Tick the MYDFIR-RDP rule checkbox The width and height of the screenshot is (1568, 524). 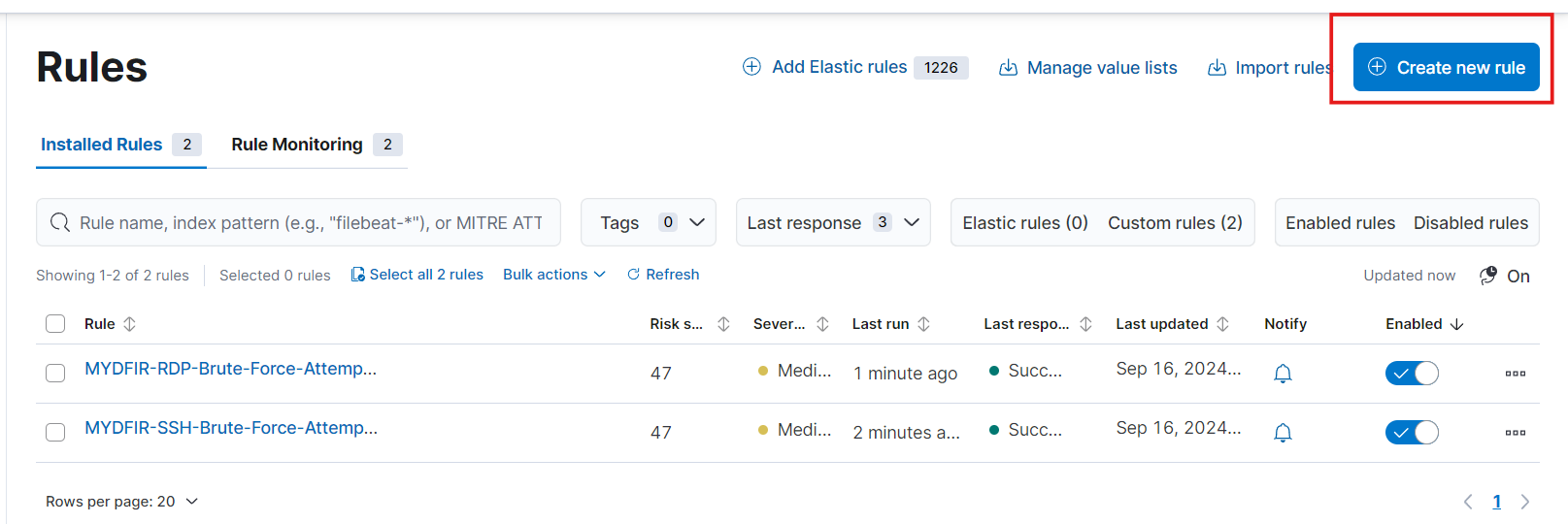pos(55,374)
